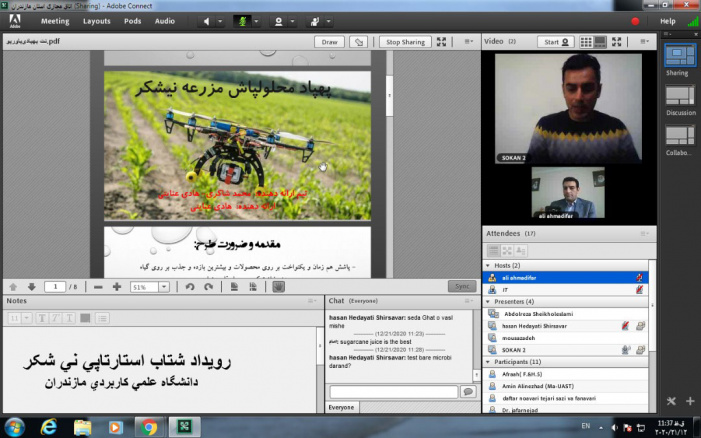Open the Meeting menu
The image size is (701, 438).
[55, 20]
